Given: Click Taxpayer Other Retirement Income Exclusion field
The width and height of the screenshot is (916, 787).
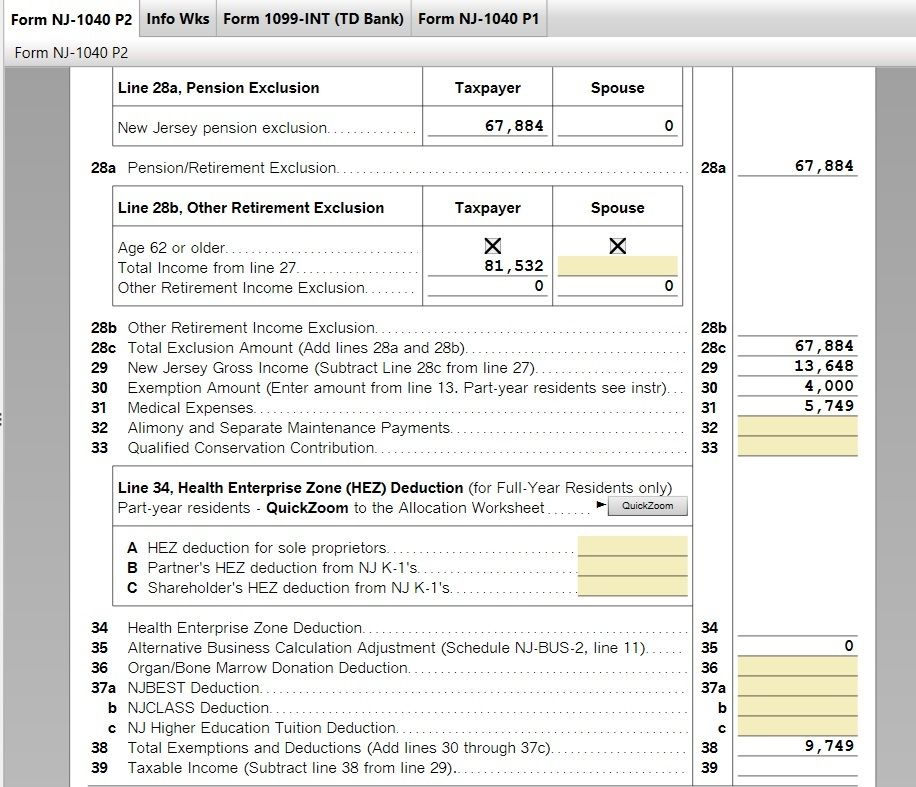Looking at the screenshot, I should coord(487,286).
